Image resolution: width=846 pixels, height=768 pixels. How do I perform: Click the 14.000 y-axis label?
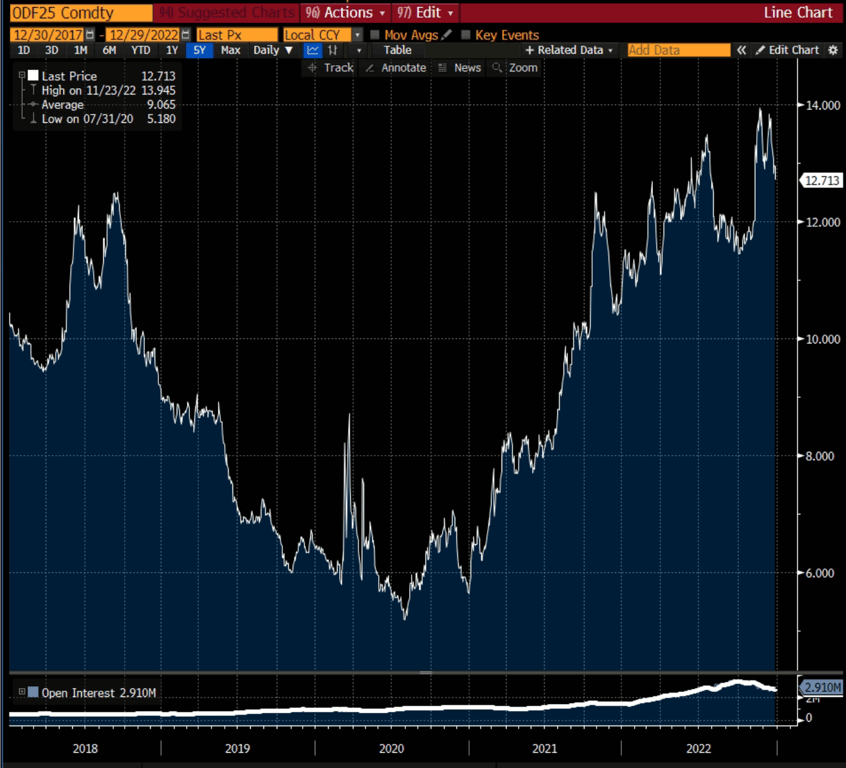click(823, 105)
